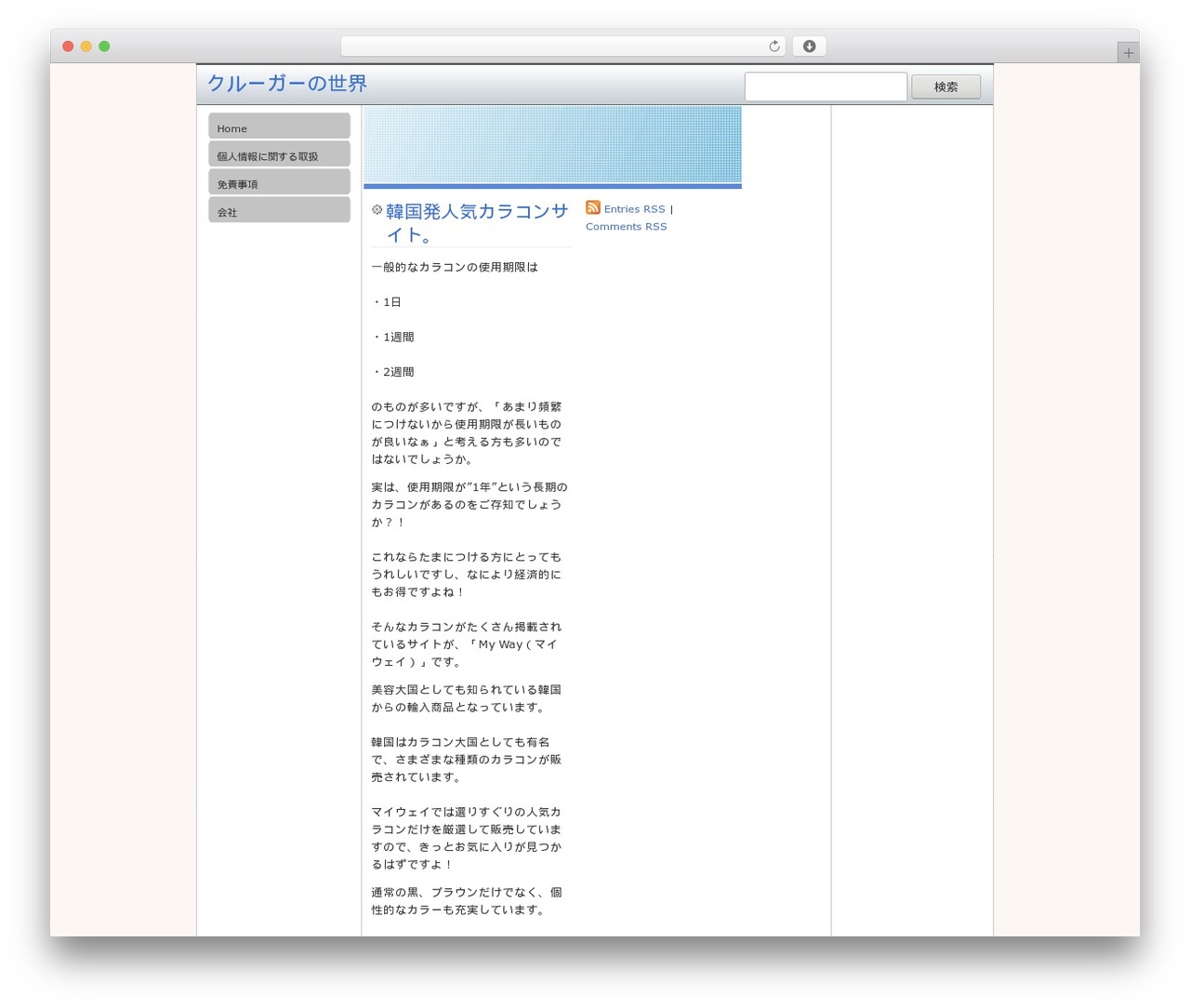Click paragraph starting のものが多いですが
The width and height of the screenshot is (1190, 1008).
(x=467, y=432)
